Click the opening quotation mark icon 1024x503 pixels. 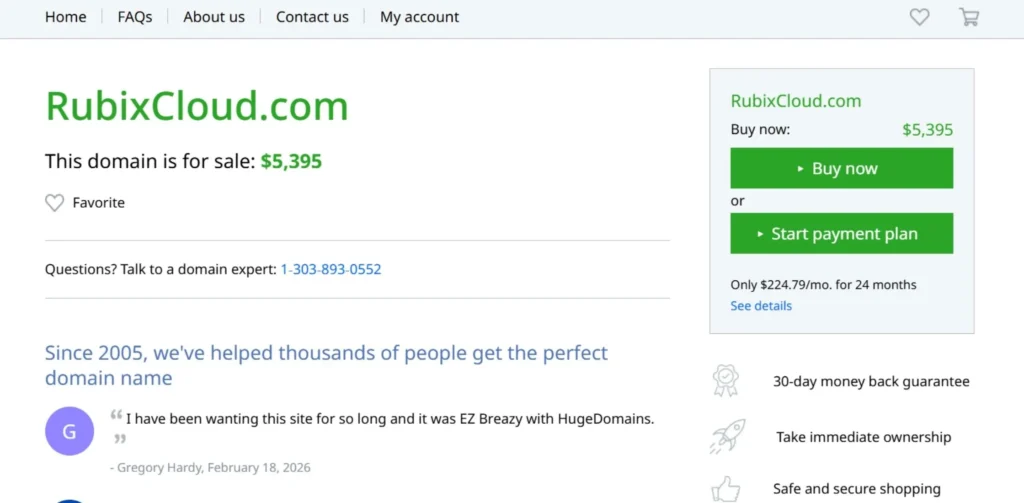(x=116, y=415)
